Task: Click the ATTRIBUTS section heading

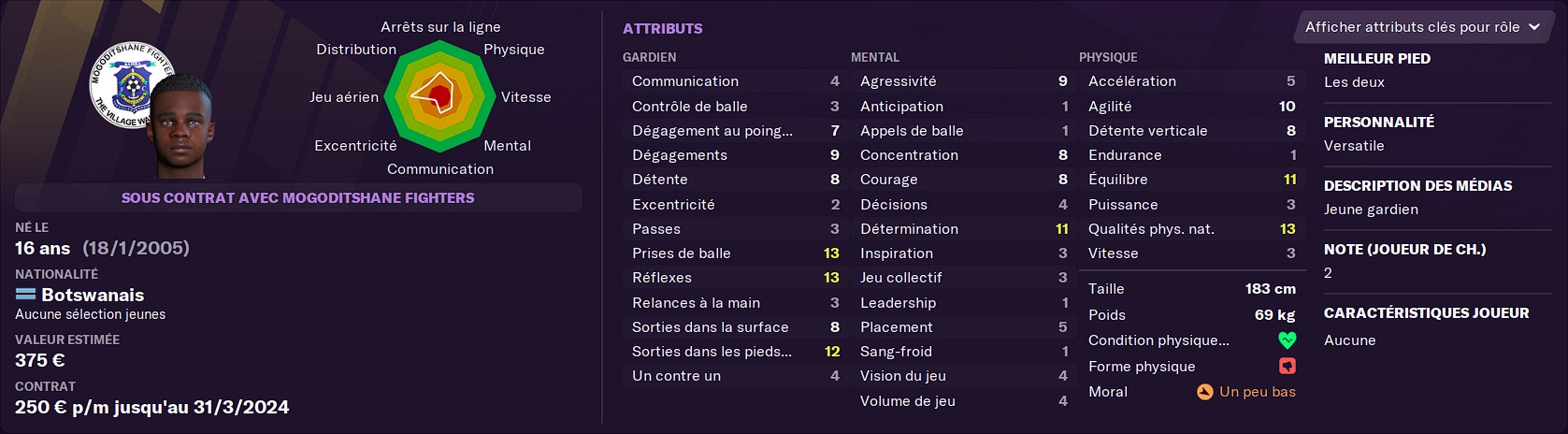Action: tap(663, 29)
